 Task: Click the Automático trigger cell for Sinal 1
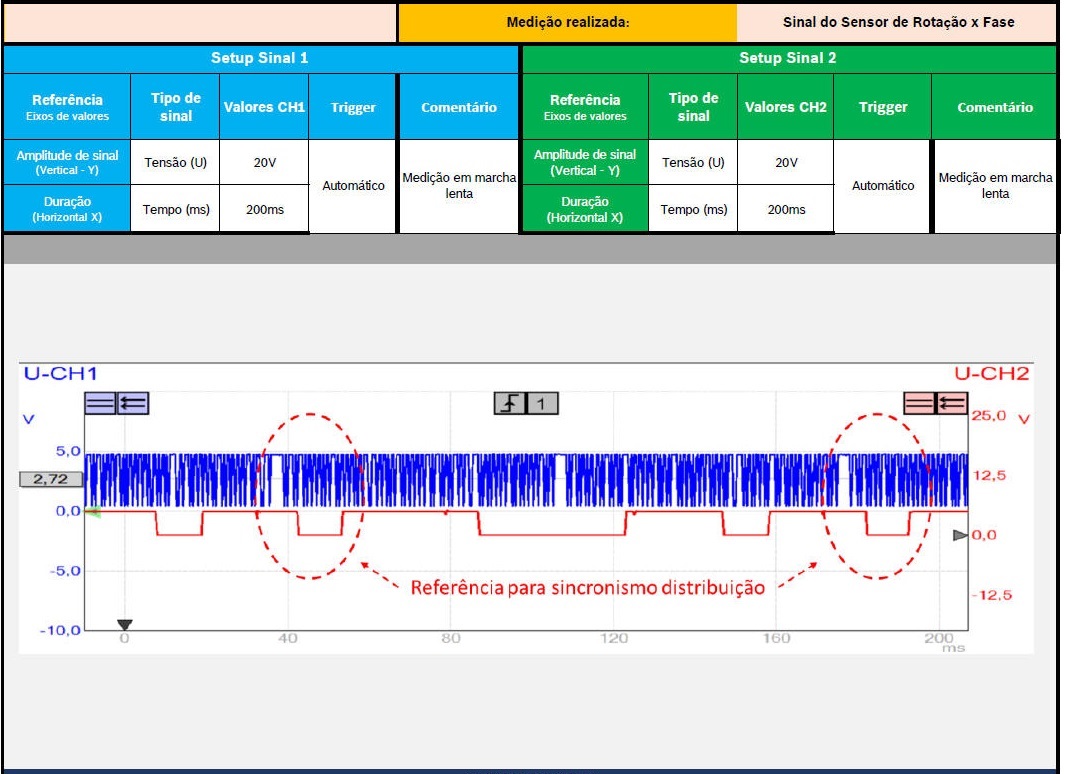tap(353, 186)
